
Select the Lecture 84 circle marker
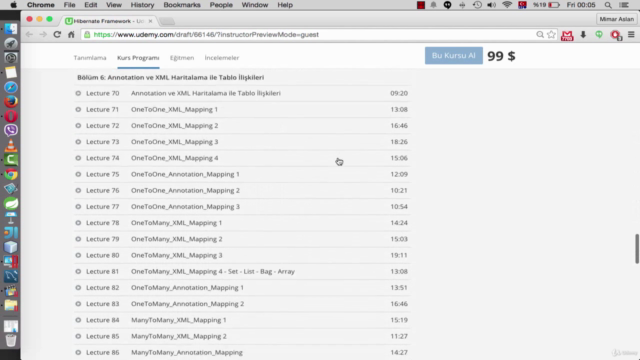tap(78, 320)
